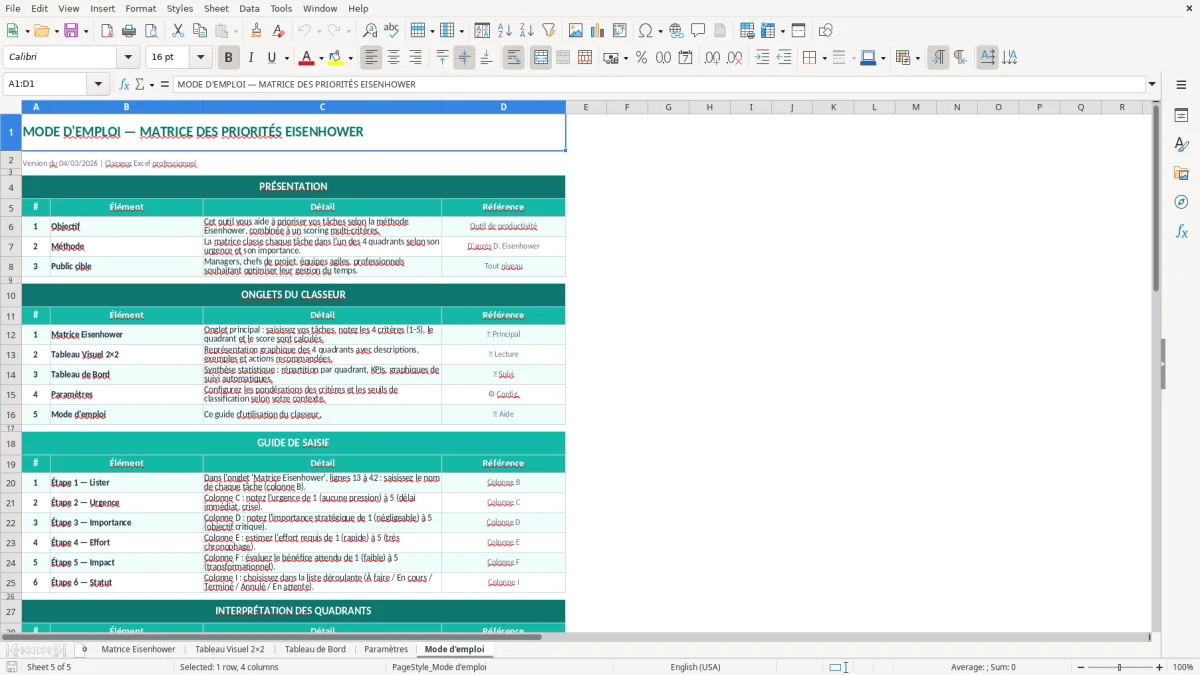This screenshot has height=675, width=1200.
Task: Copy the selected cells
Action: 200,31
